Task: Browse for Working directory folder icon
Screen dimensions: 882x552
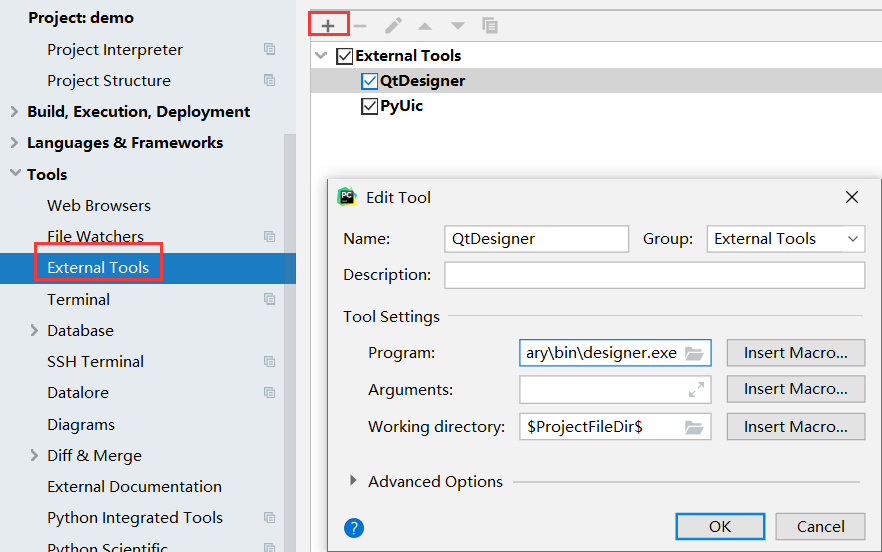Action: click(x=694, y=428)
